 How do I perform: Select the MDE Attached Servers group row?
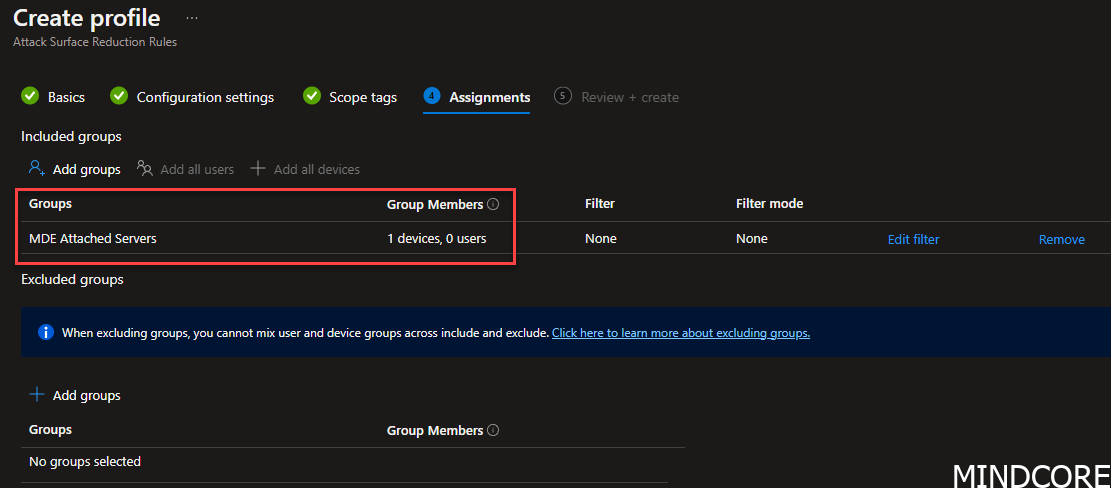point(566,239)
